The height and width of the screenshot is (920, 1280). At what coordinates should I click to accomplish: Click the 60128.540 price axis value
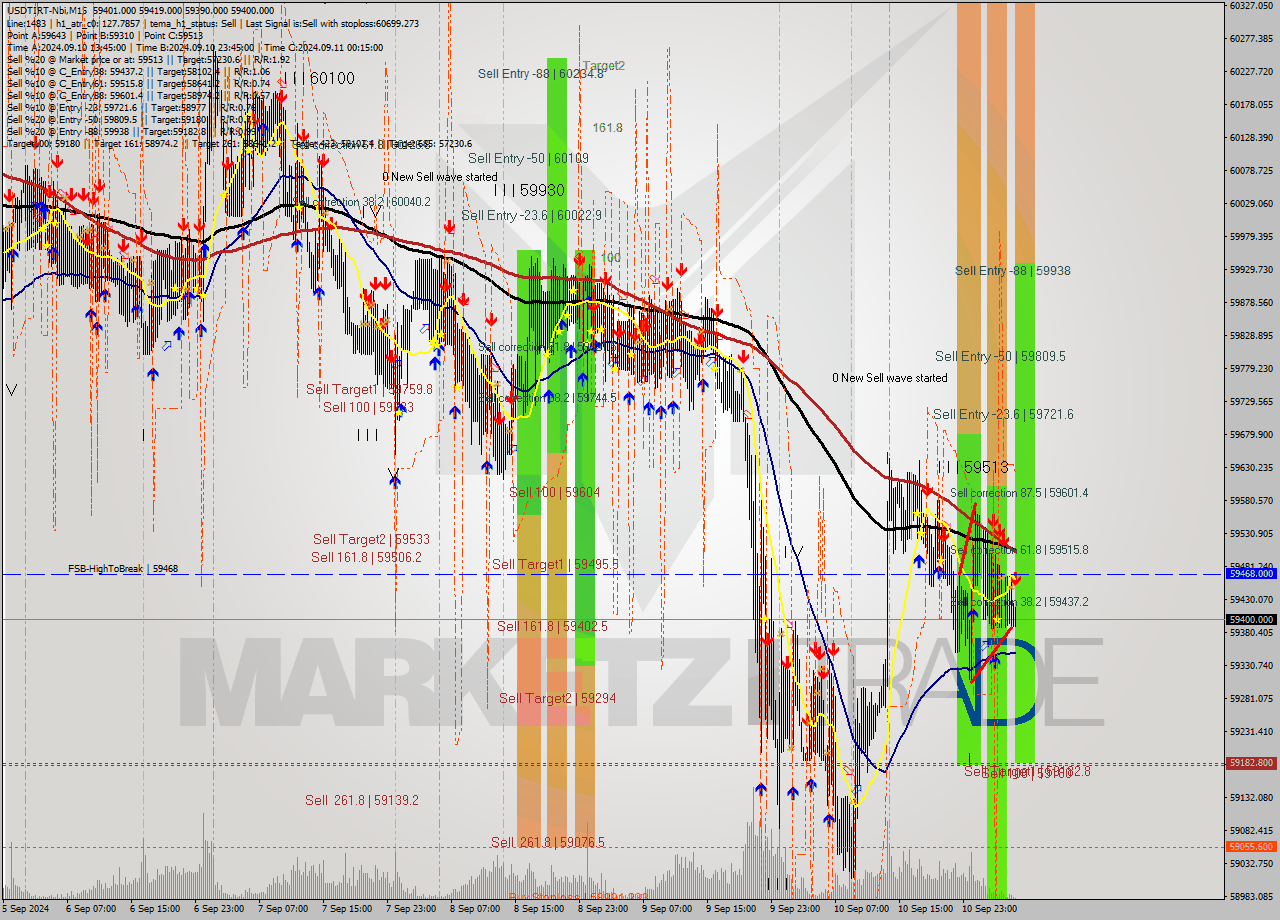pyautogui.click(x=1250, y=137)
